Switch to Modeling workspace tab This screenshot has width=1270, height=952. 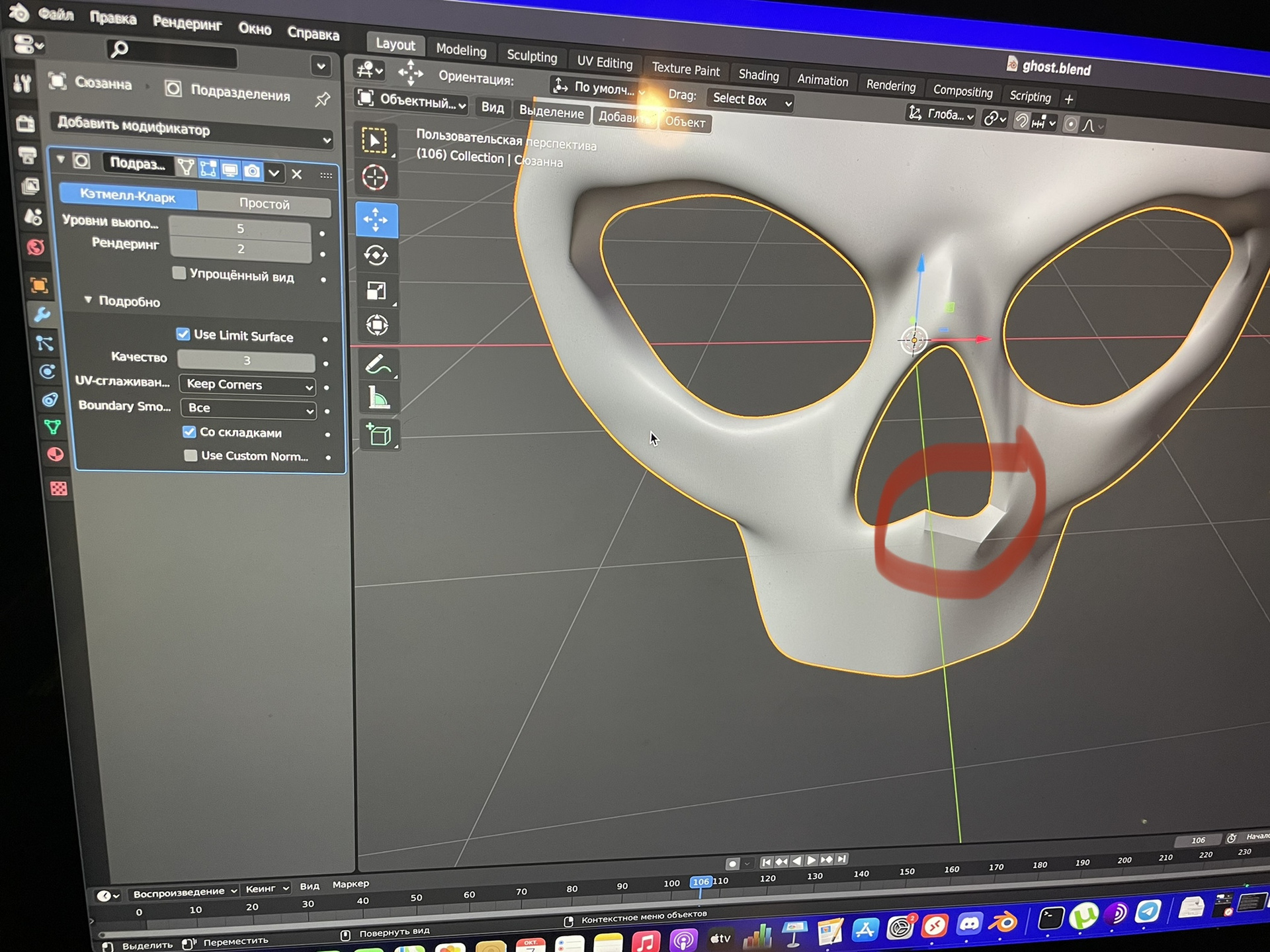click(x=461, y=50)
